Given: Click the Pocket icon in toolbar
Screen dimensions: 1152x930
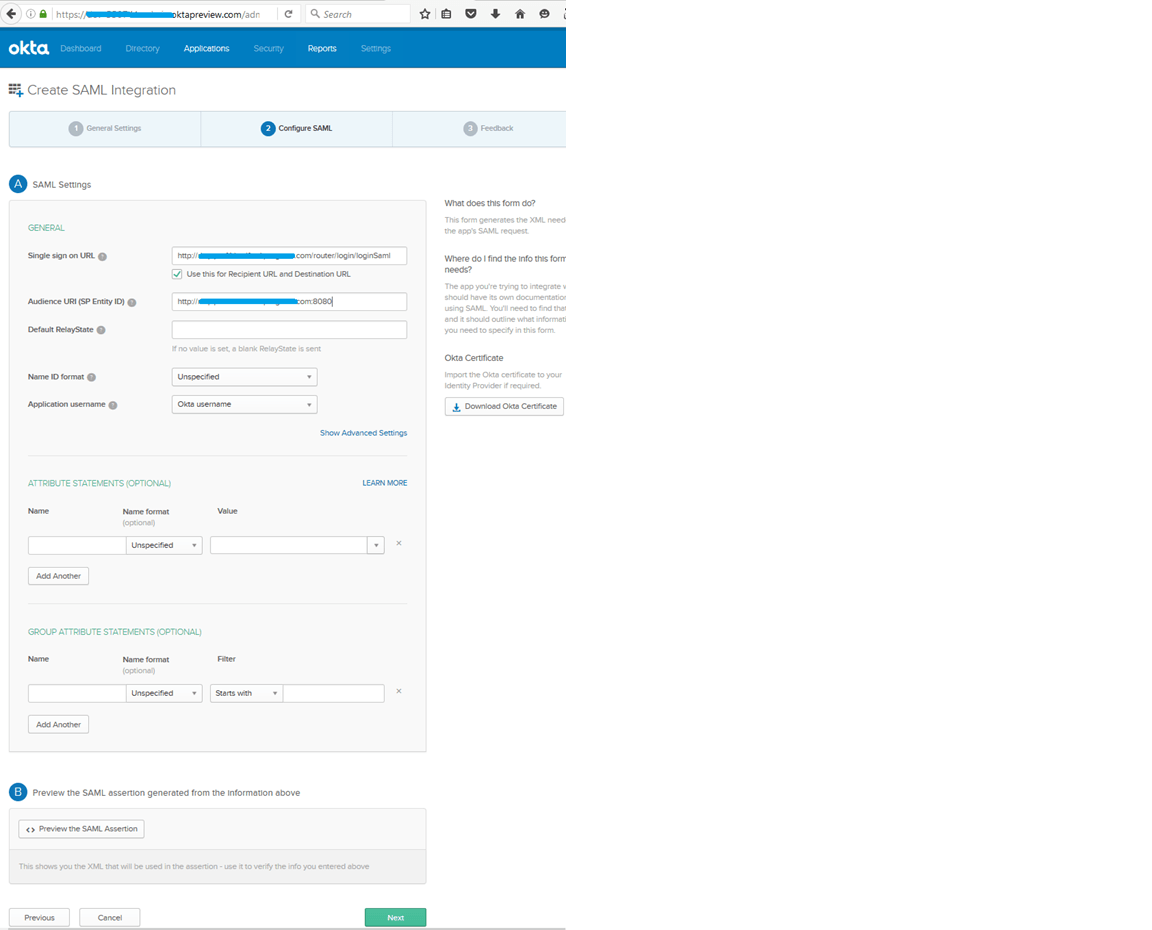Looking at the screenshot, I should [x=471, y=14].
